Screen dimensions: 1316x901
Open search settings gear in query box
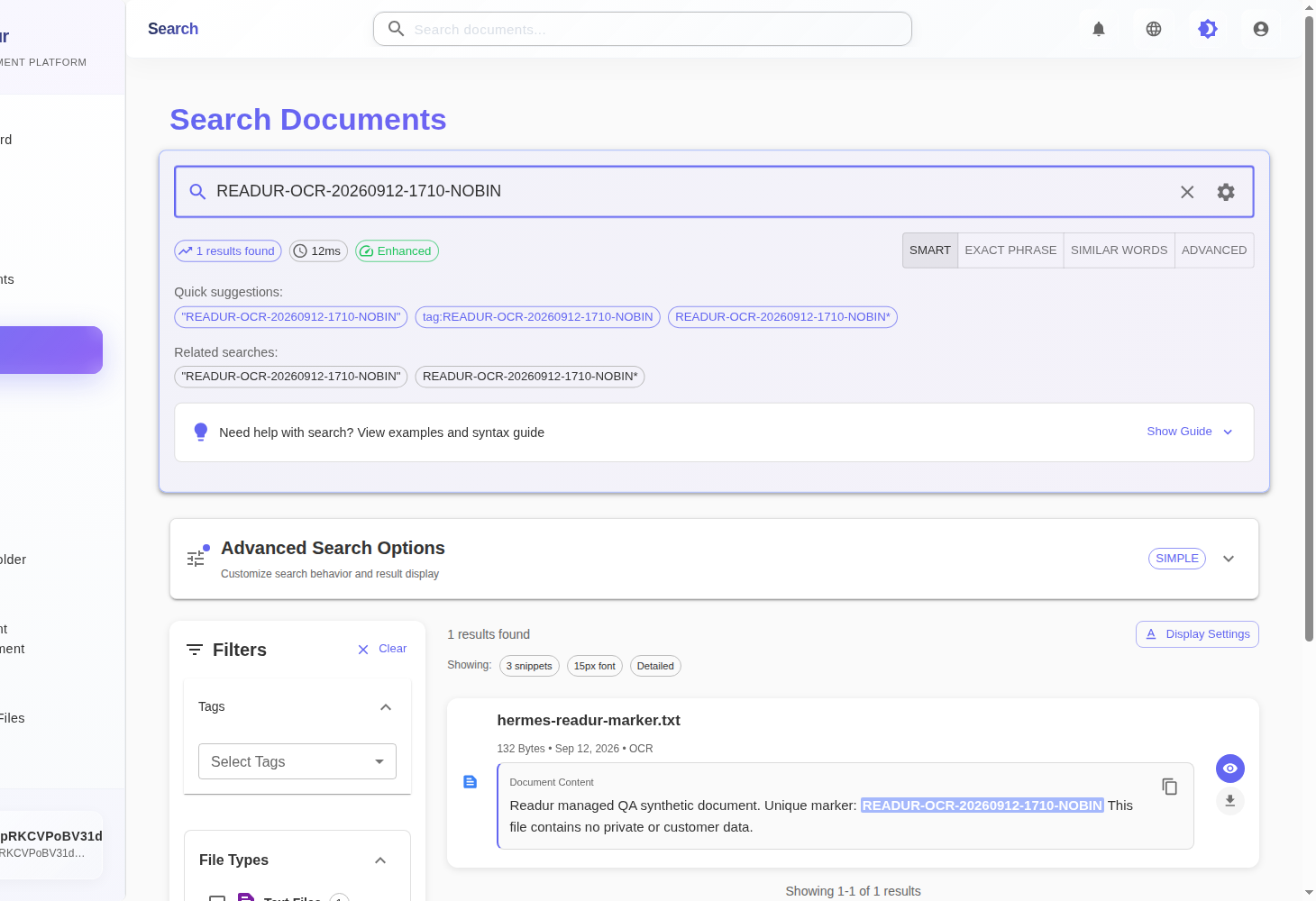pyautogui.click(x=1226, y=192)
